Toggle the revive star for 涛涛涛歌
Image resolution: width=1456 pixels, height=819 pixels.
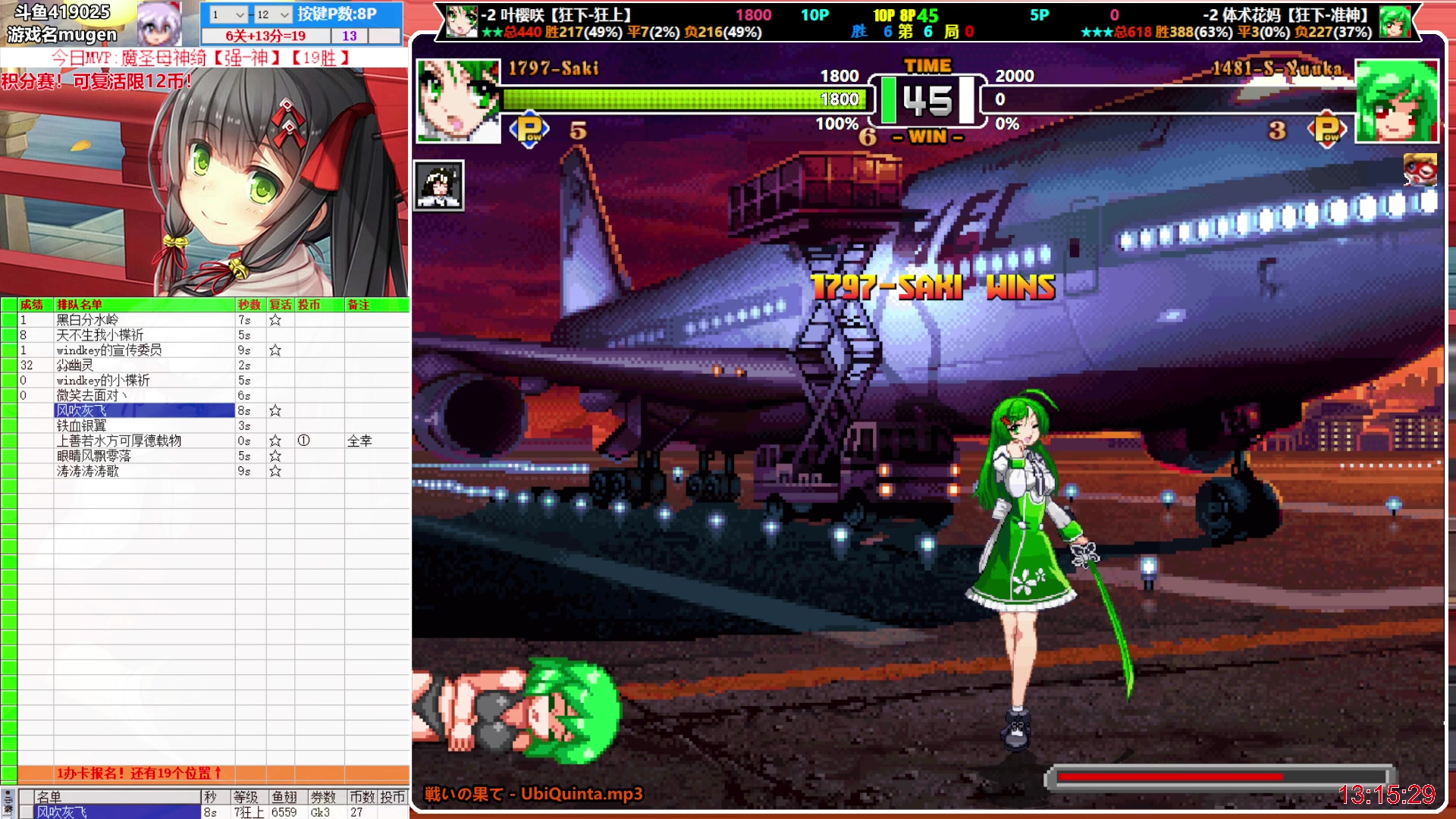[275, 472]
